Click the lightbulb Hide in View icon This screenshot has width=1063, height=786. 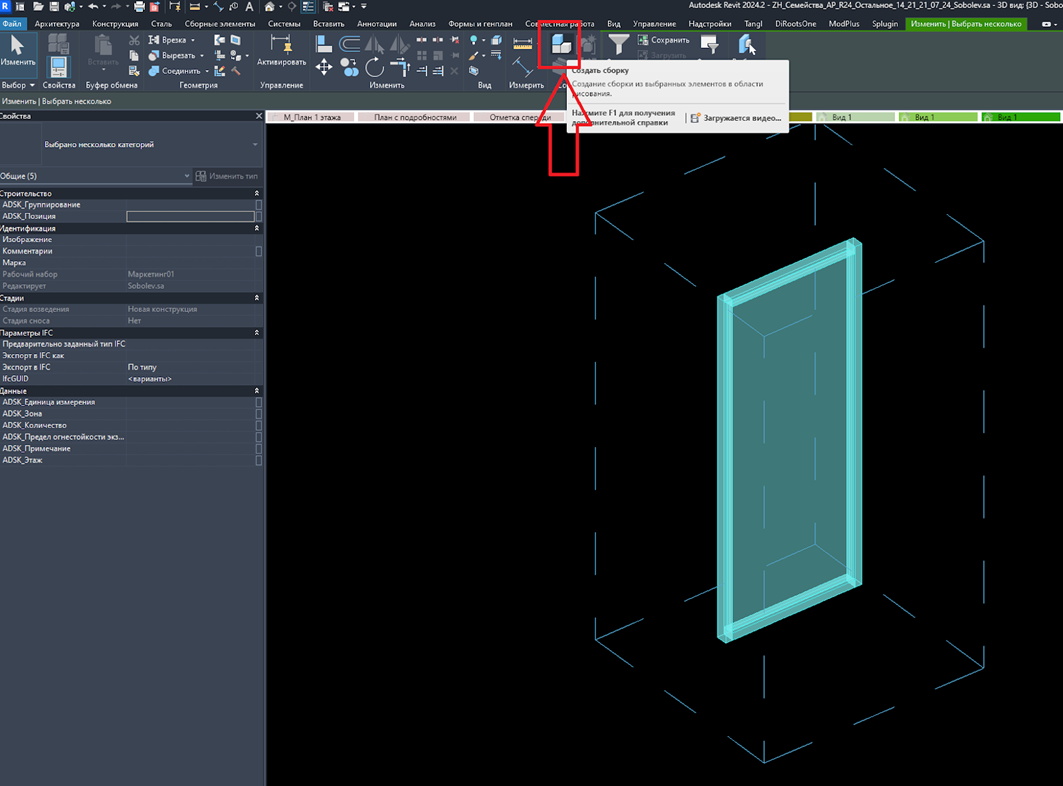474,40
